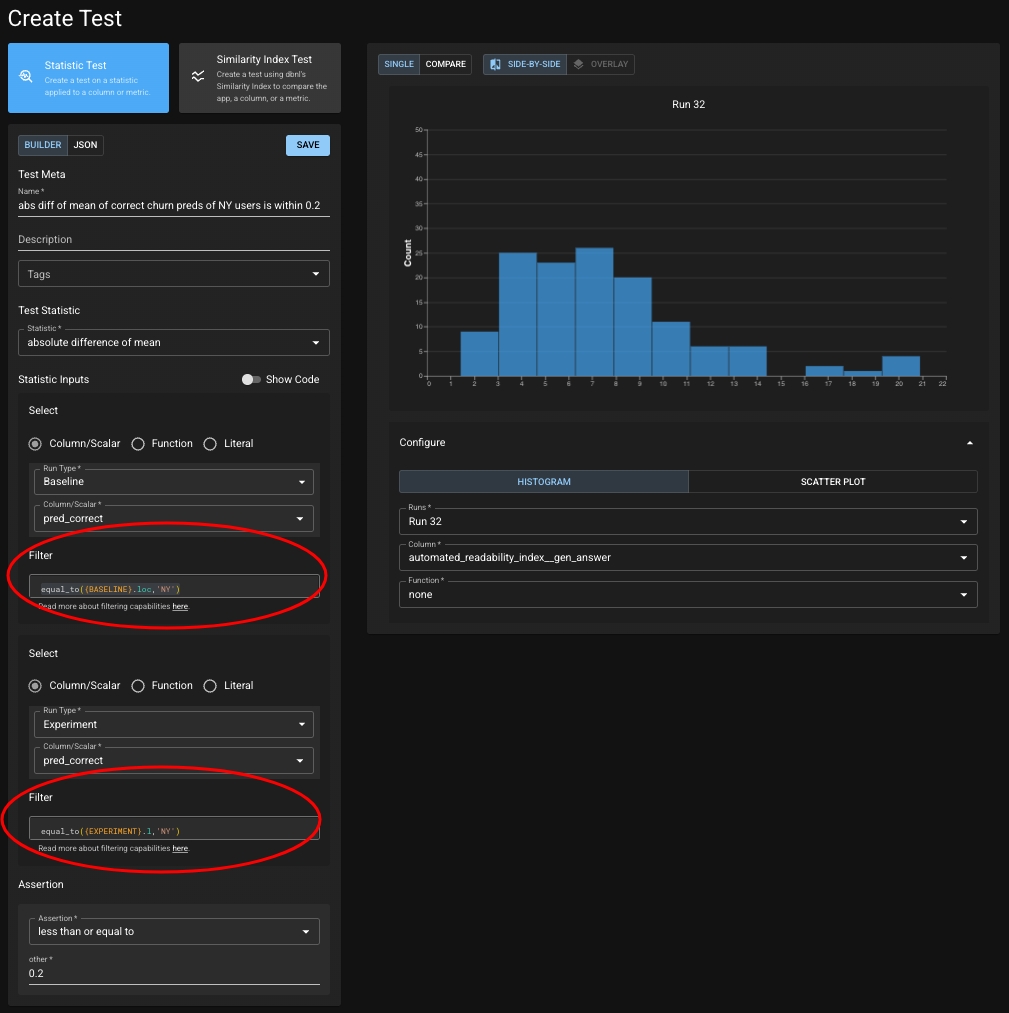Expand the Assertion type dropdown
The width and height of the screenshot is (1009, 1013).
[173, 932]
